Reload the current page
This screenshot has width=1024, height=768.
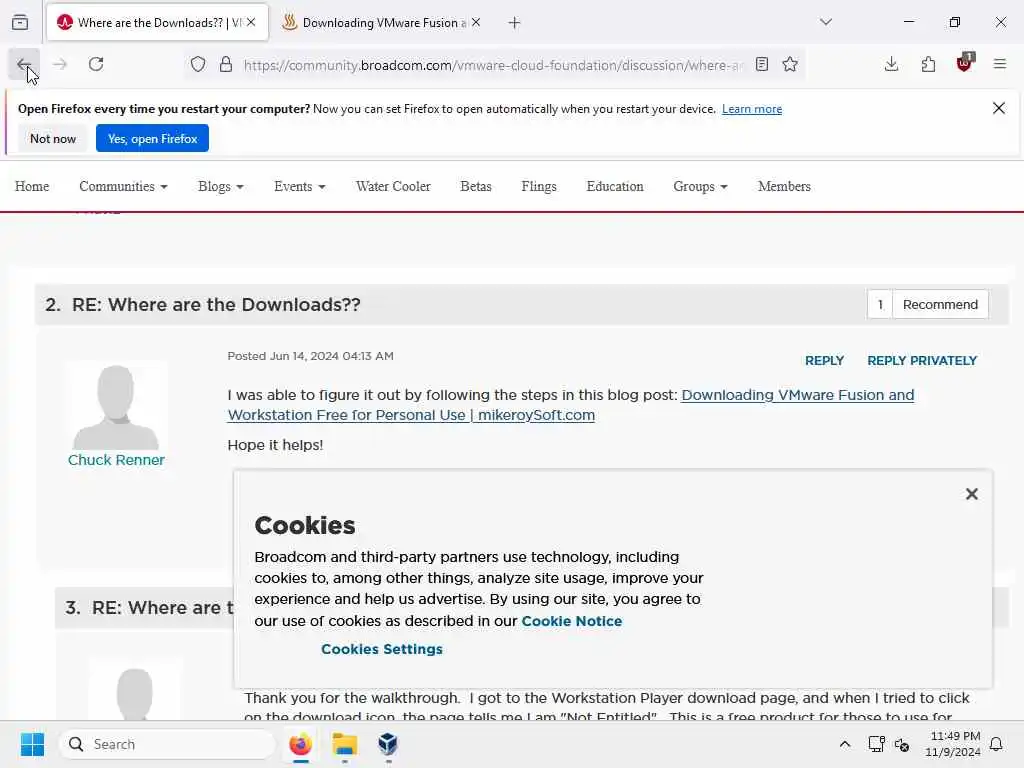point(96,64)
